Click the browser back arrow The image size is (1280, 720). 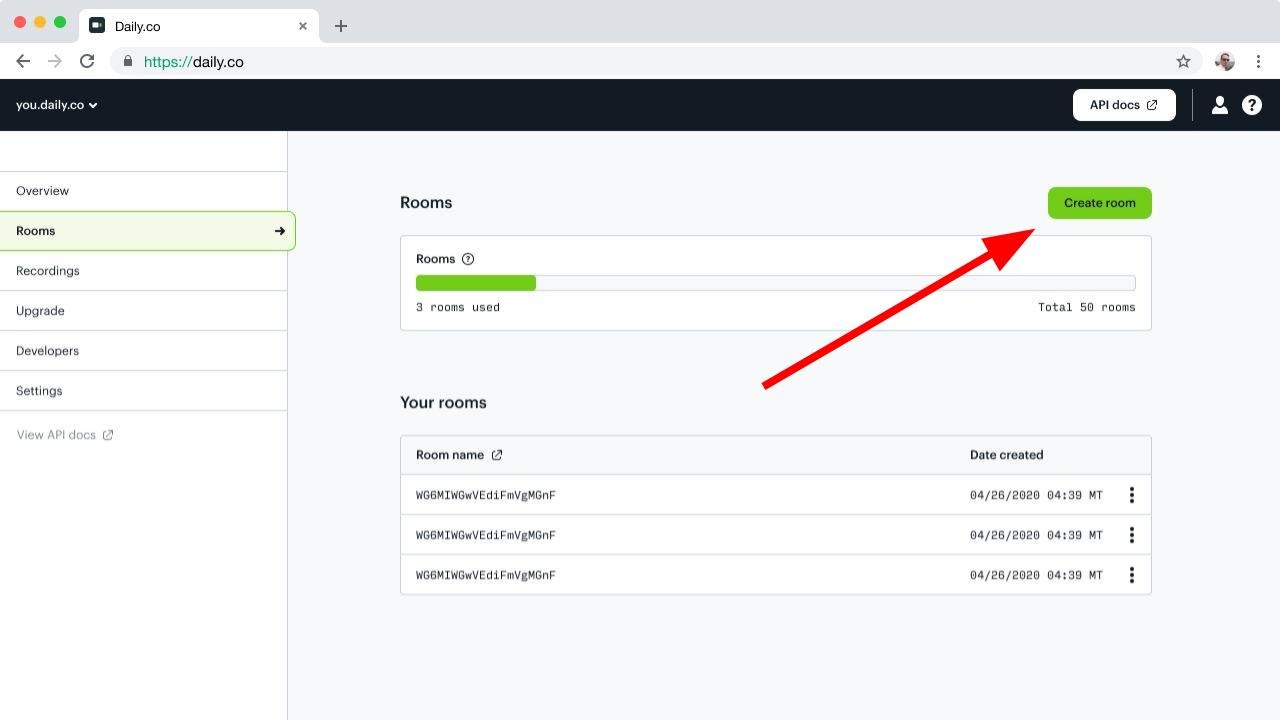click(23, 61)
